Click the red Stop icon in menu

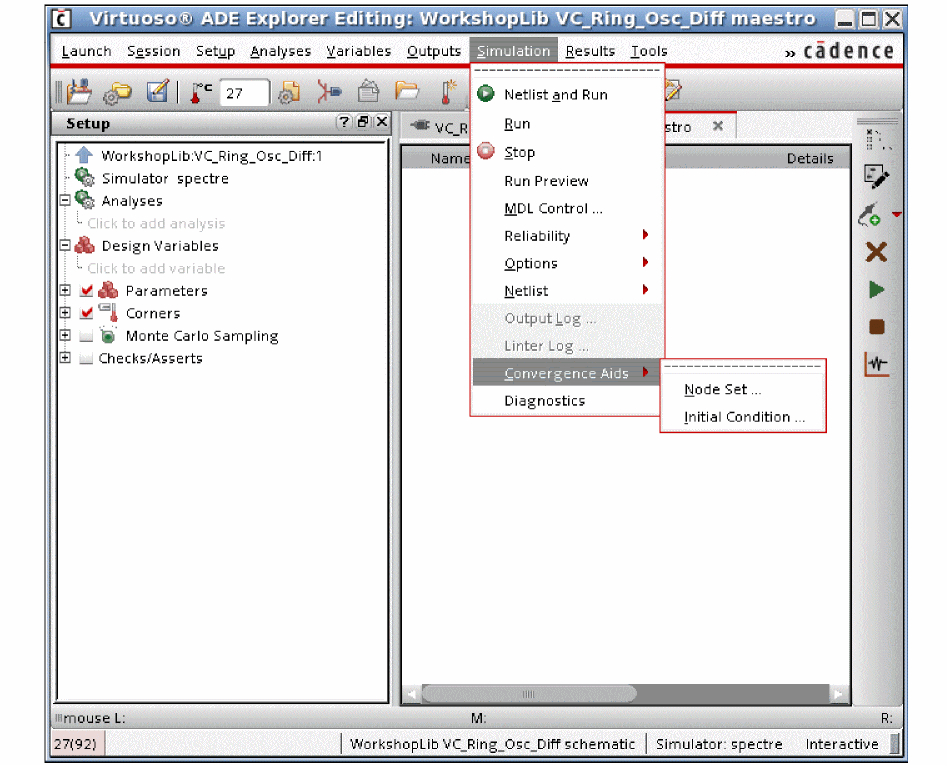click(486, 151)
